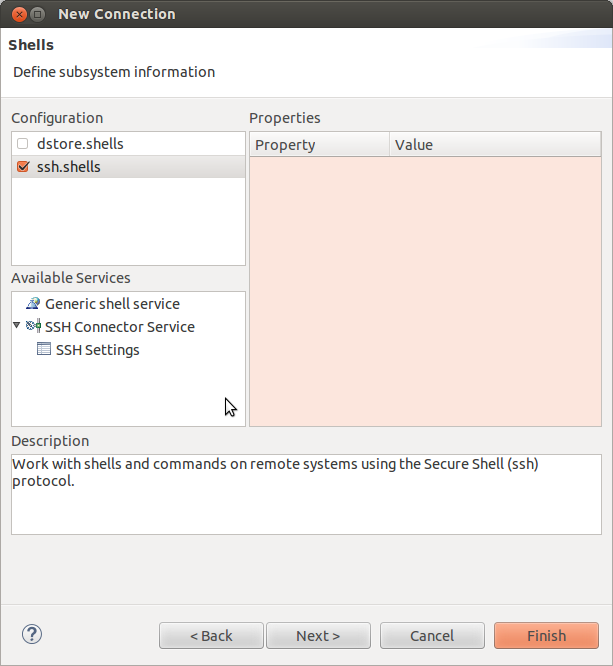Click the SSH Settings table icon

43,350
